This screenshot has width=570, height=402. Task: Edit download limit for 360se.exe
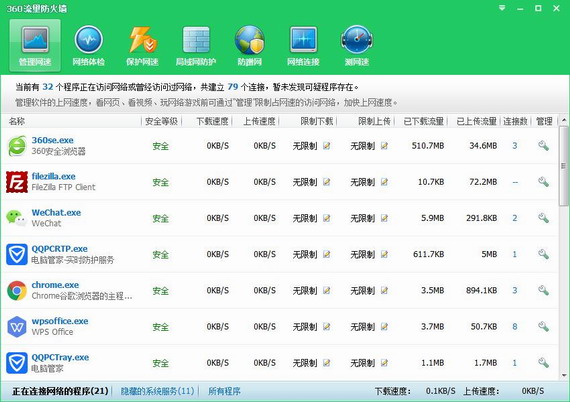click(326, 146)
